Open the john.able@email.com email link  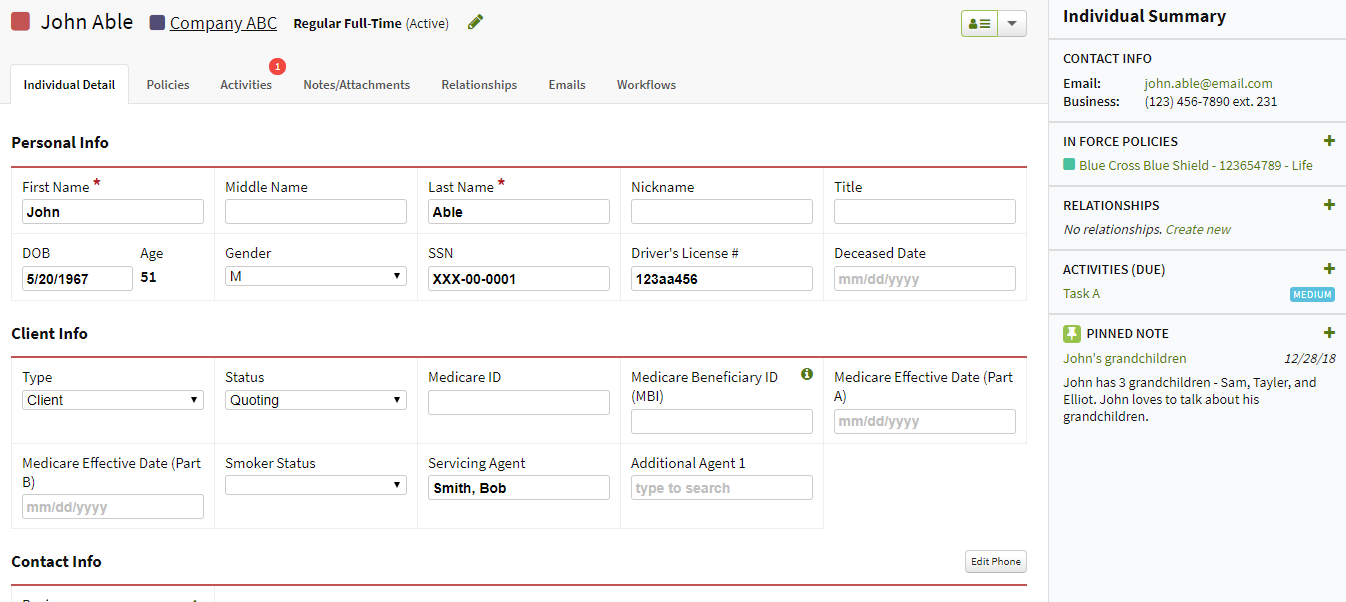(1208, 83)
